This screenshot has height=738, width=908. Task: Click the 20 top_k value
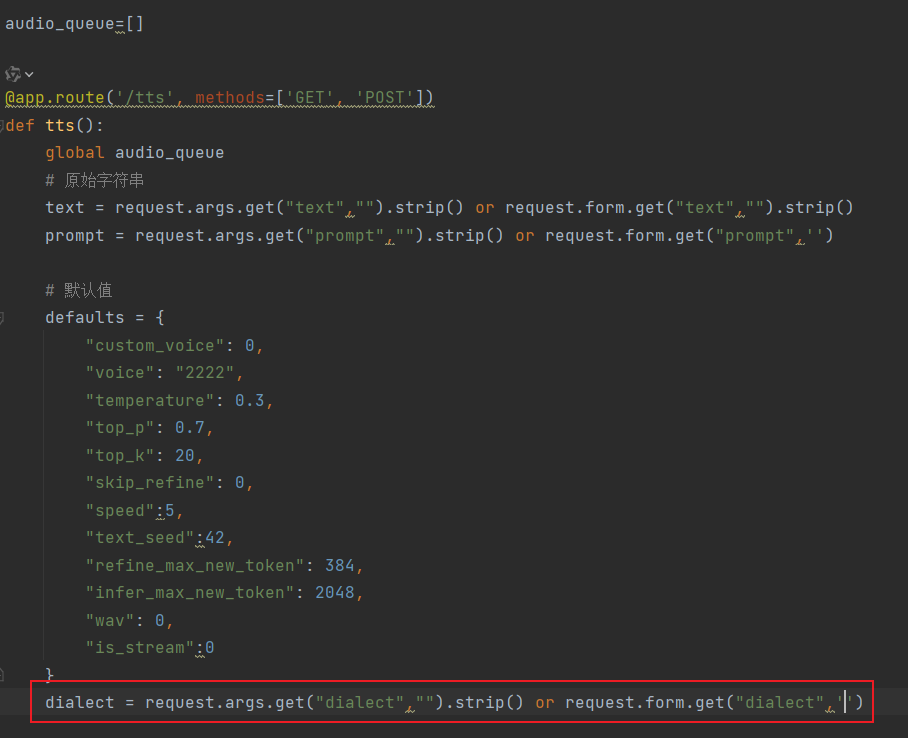185,455
